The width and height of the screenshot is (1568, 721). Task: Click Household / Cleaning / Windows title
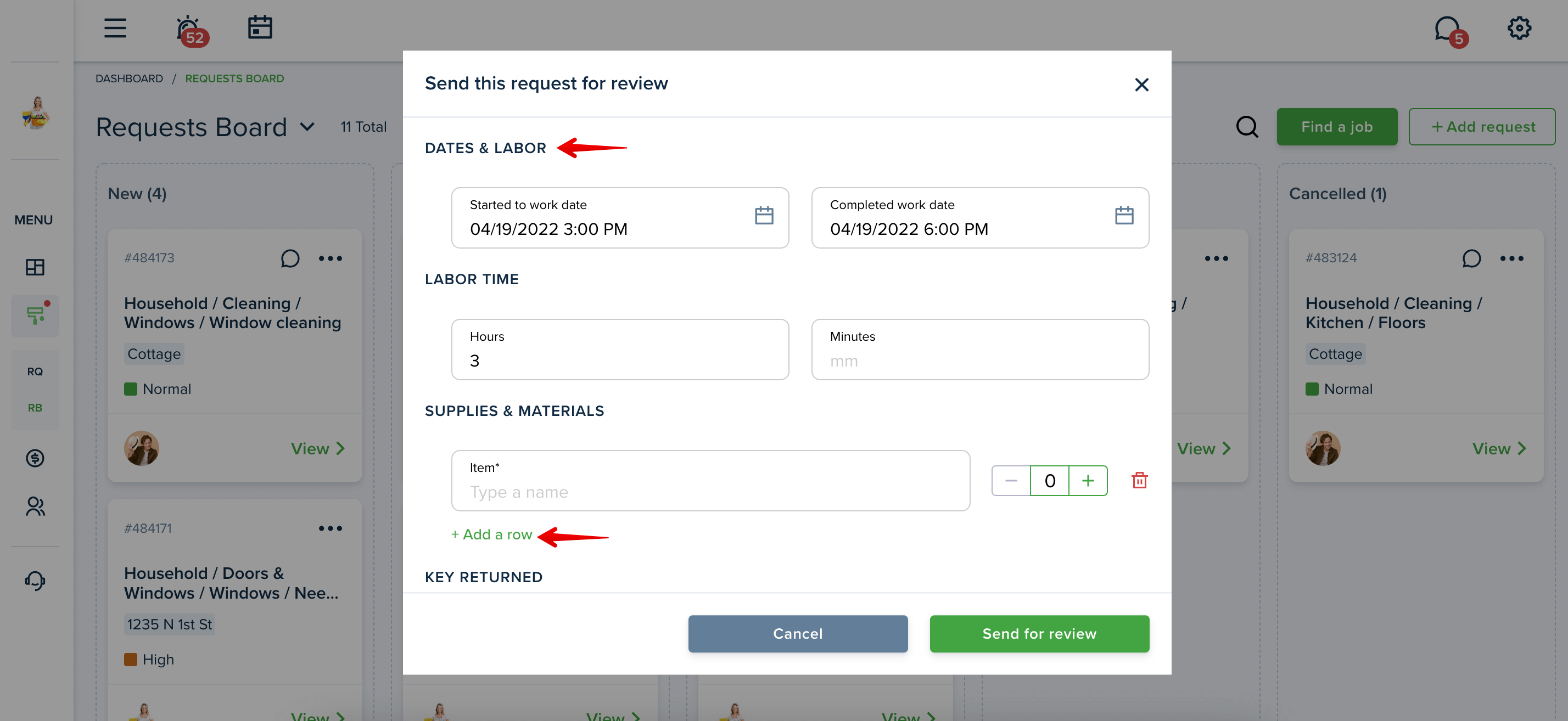pos(233,313)
